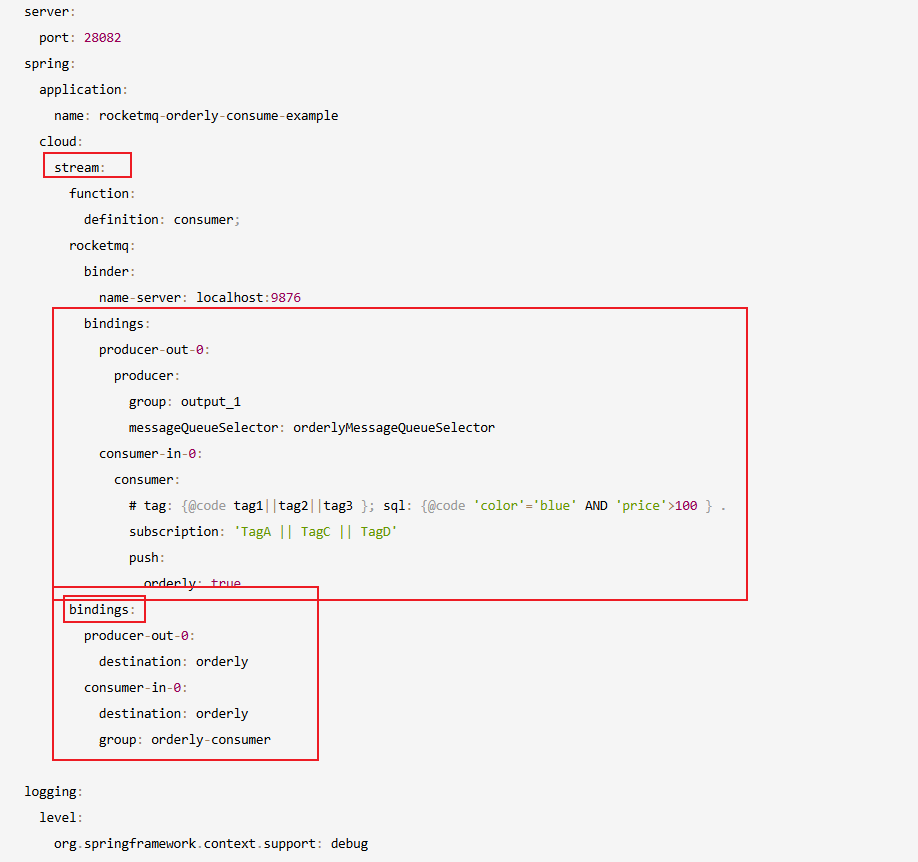The height and width of the screenshot is (862, 918).
Task: Click the 'binder:' key
Action: (x=109, y=272)
